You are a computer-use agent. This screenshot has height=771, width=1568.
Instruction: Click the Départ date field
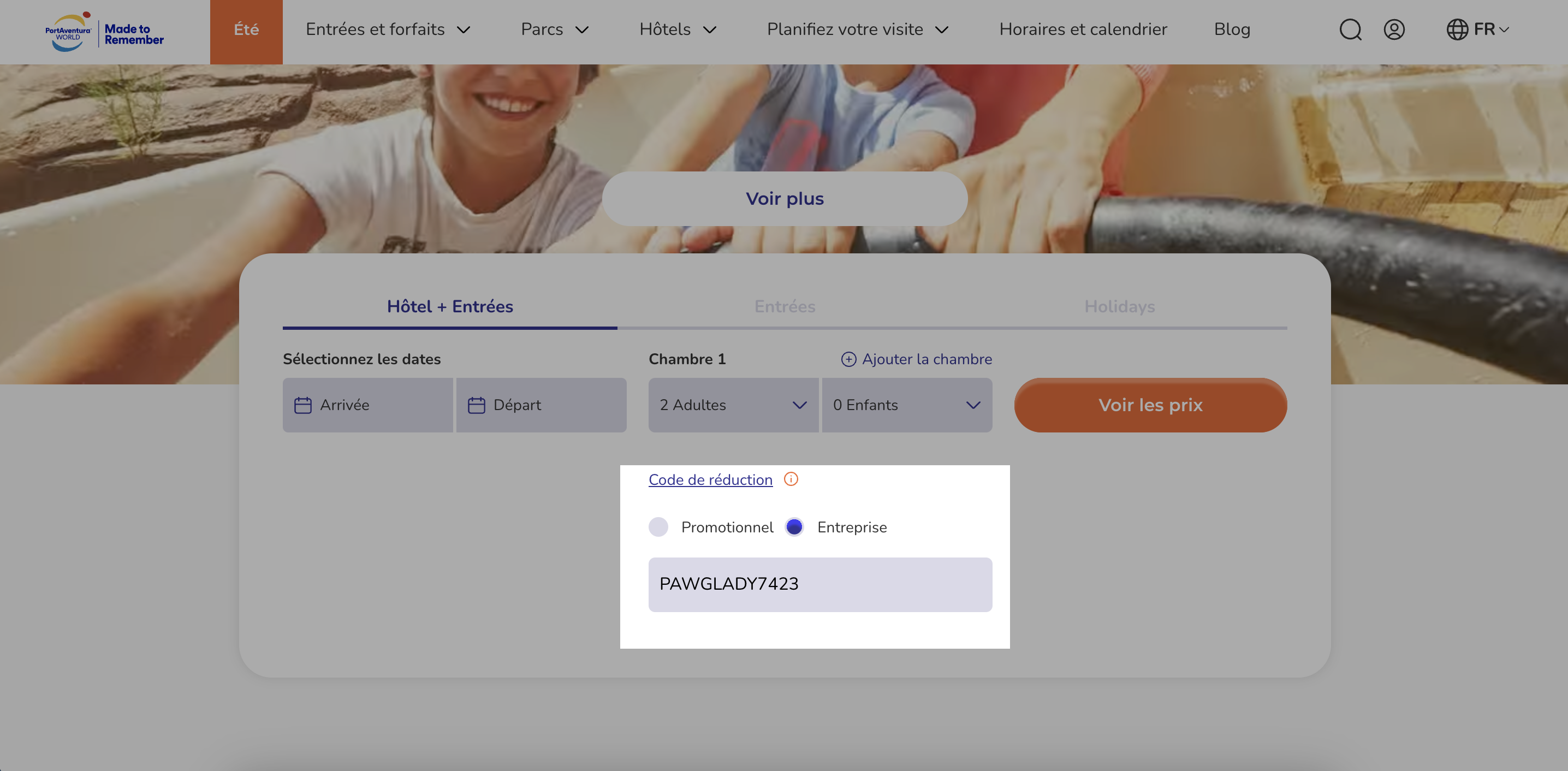[541, 405]
